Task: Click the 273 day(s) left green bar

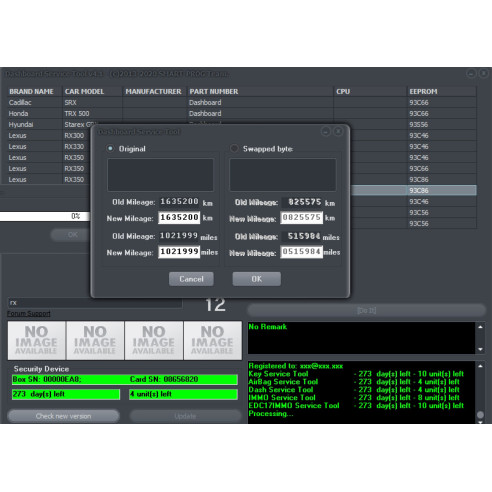Action: click(x=66, y=394)
